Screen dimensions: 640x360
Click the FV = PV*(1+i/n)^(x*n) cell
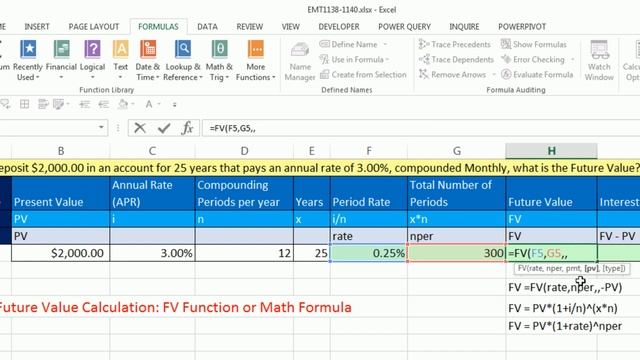(563, 309)
